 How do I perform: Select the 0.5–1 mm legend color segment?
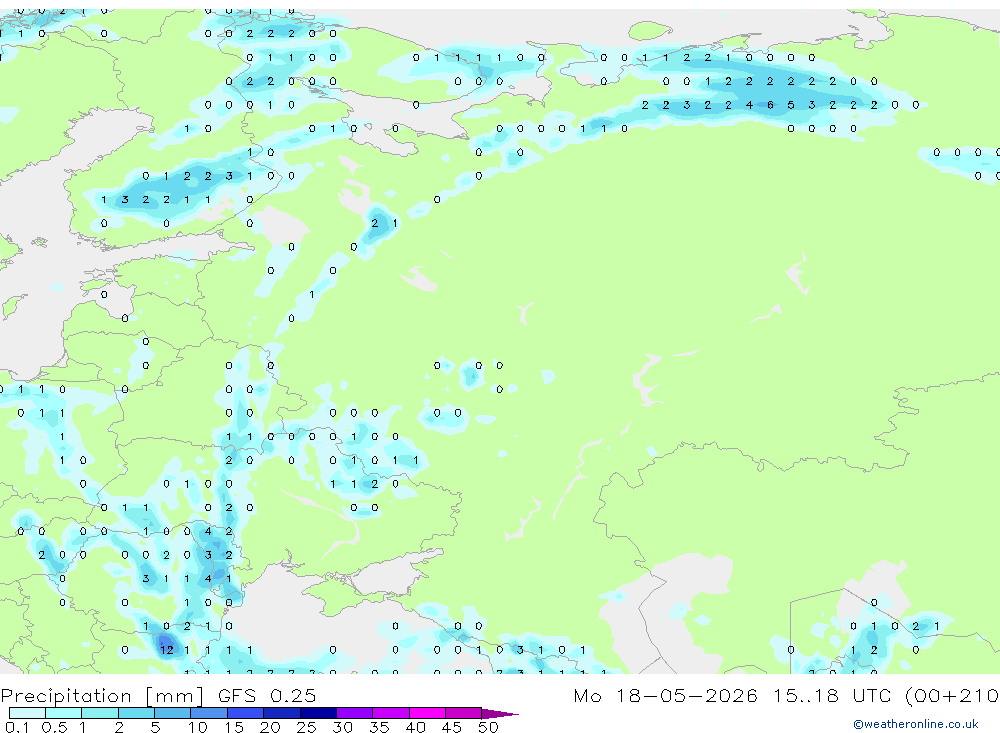[64, 713]
